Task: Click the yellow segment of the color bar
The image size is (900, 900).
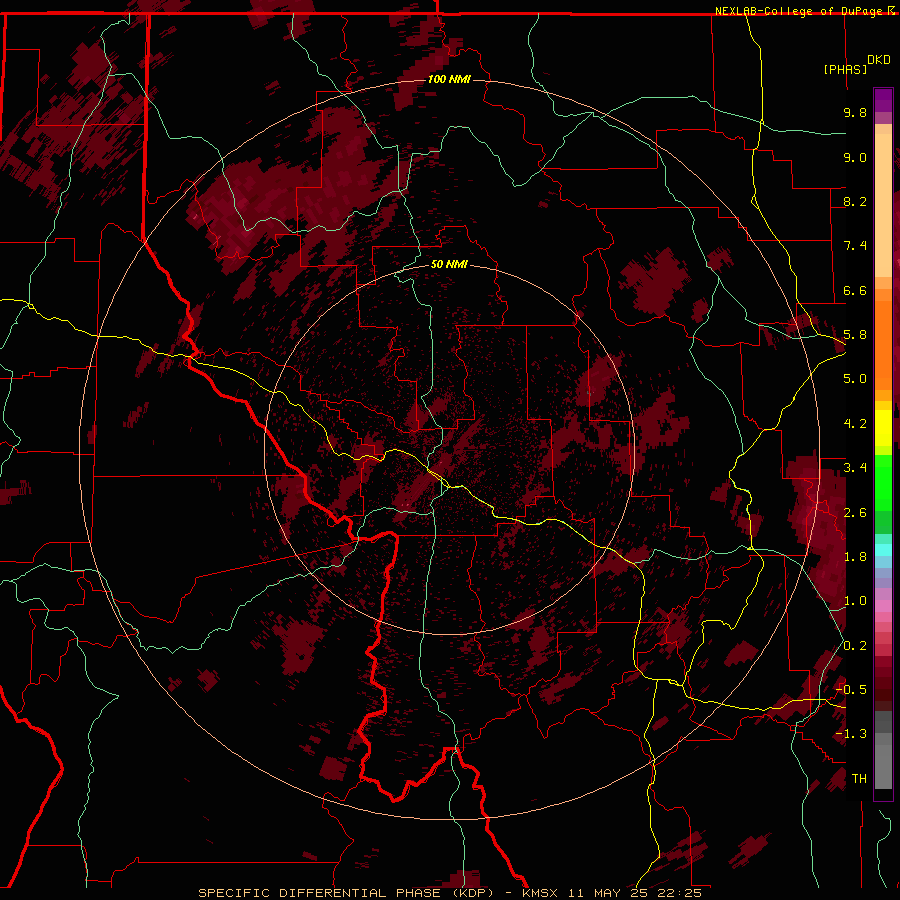Action: [883, 428]
